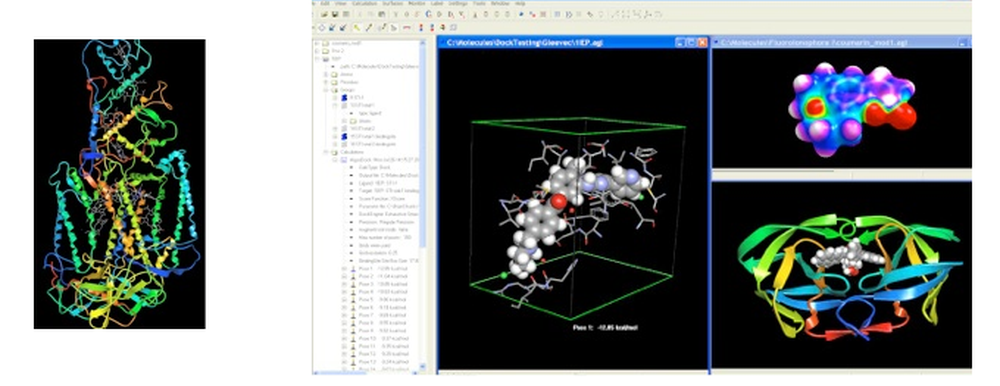Select the yellow pencil tool in the second toolbar
The width and height of the screenshot is (1000, 386).
coord(357,28)
